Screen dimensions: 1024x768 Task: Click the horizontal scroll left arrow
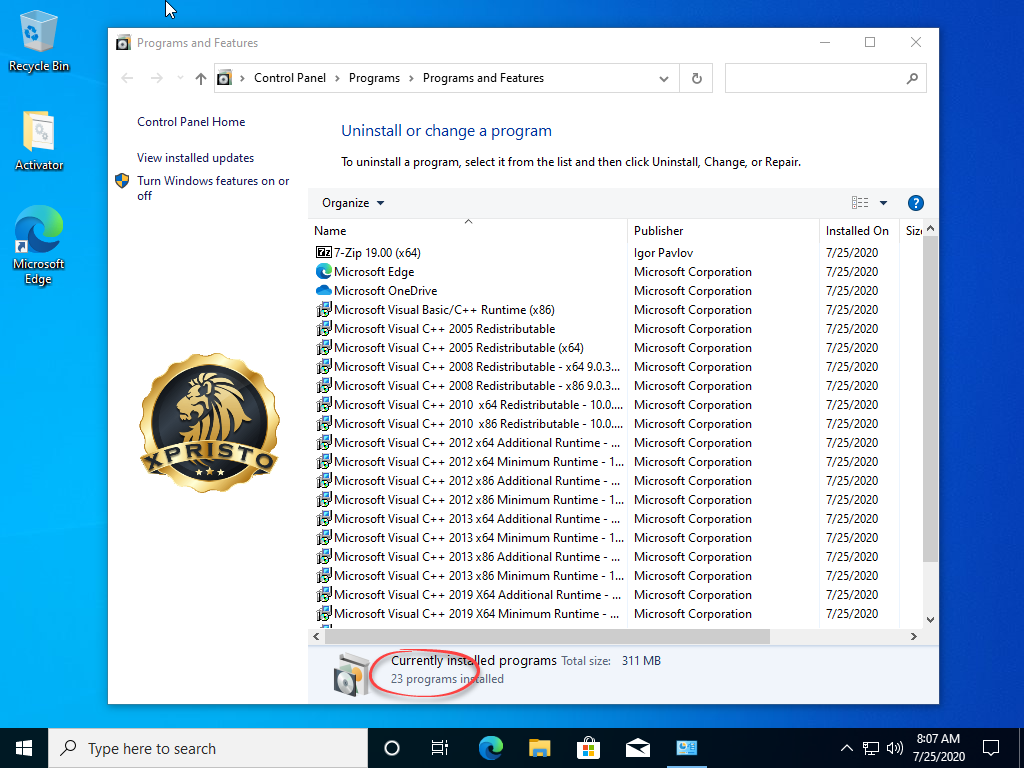pos(317,636)
